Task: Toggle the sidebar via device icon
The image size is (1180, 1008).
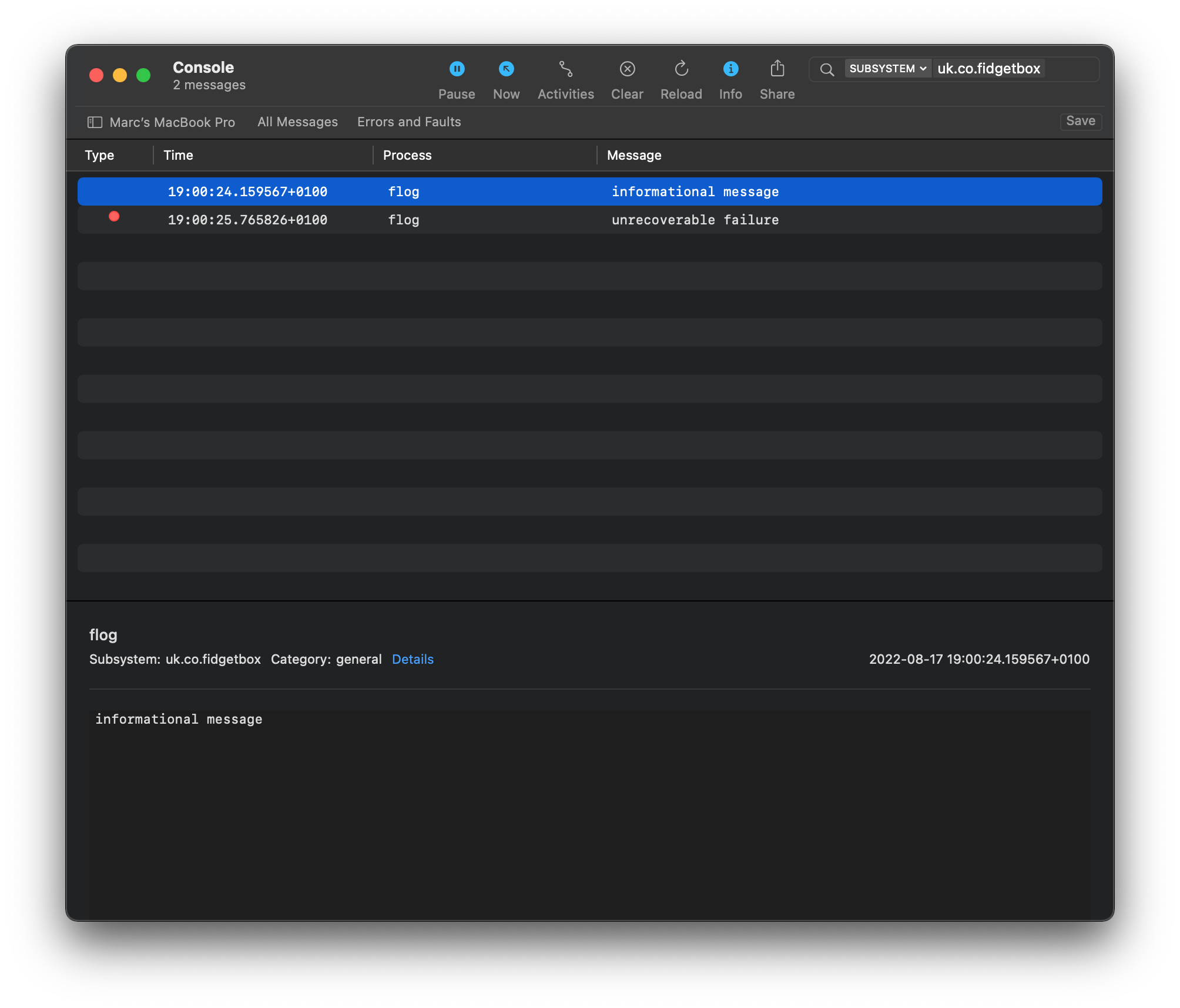Action: (95, 122)
